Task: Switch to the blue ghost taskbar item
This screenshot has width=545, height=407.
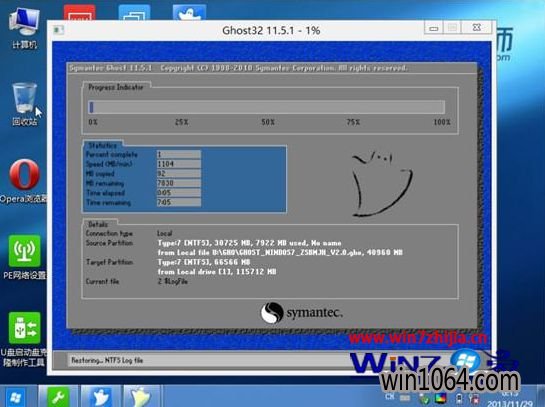Action: coord(101,396)
